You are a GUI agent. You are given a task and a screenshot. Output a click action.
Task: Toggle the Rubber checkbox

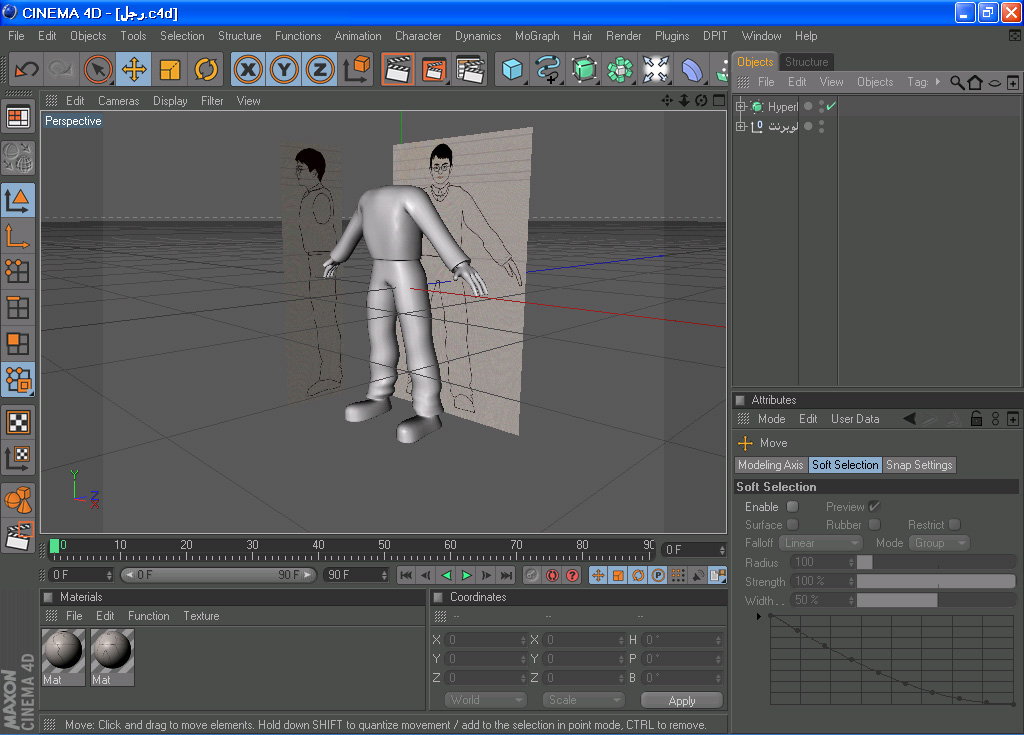tap(874, 525)
